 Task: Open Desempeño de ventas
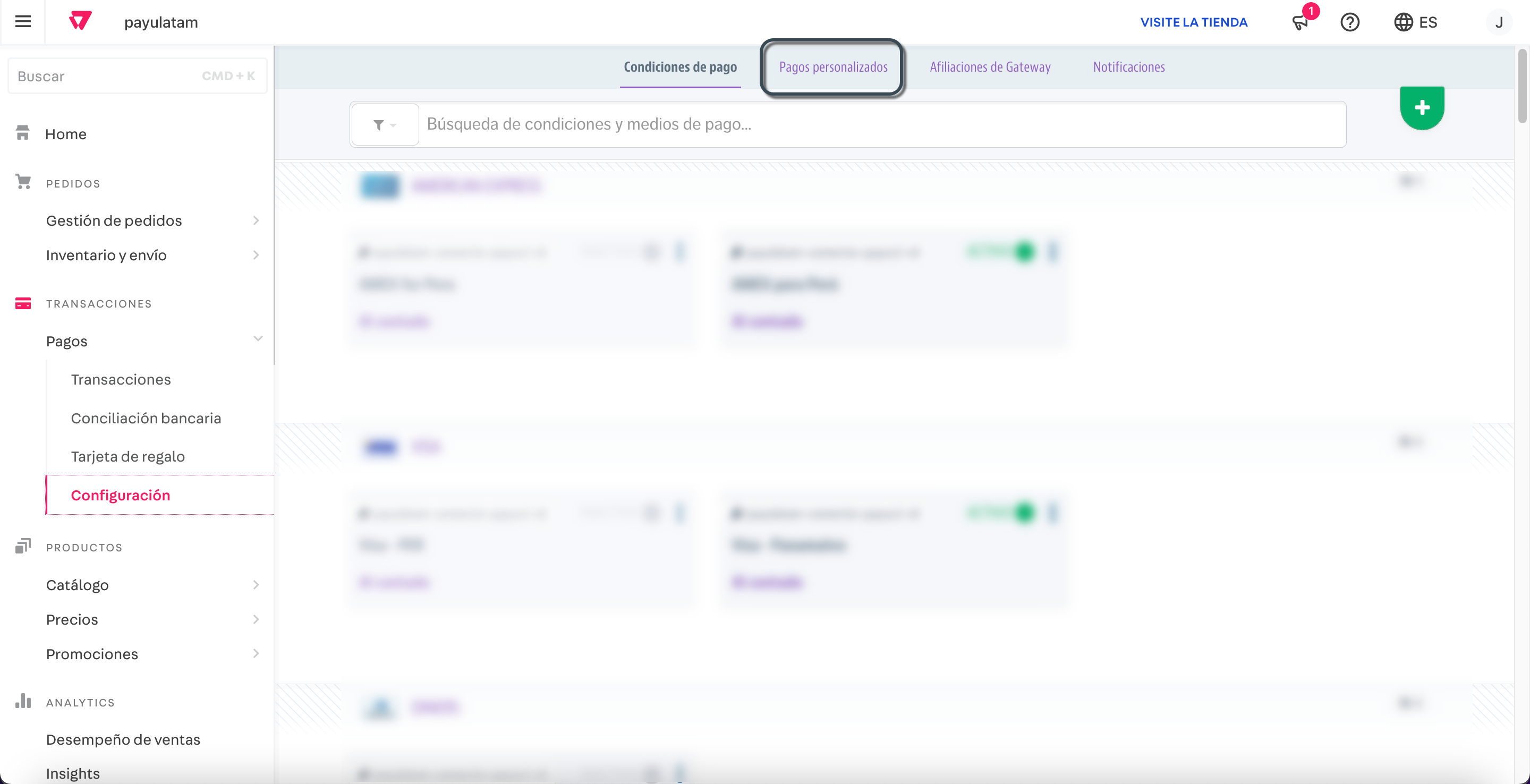[123, 739]
